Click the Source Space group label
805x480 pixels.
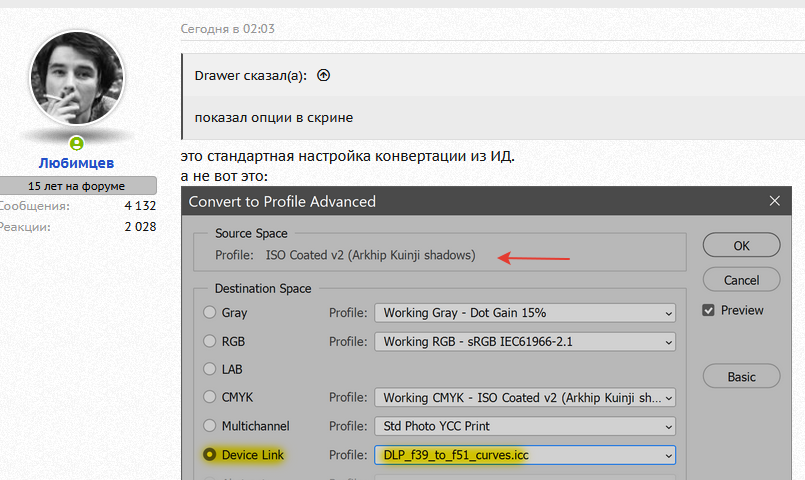[251, 234]
